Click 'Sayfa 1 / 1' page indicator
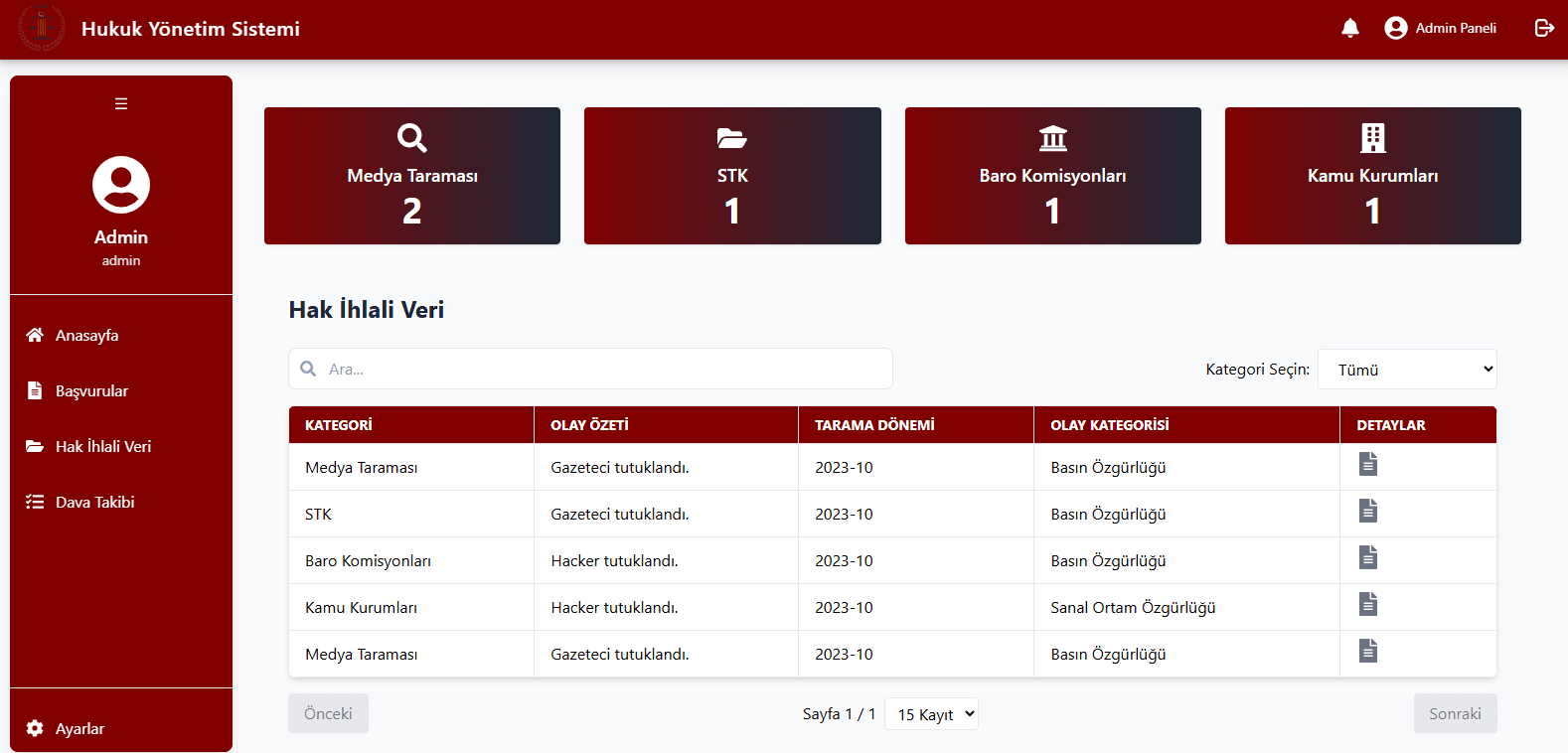Viewport: 1568px width, 753px height. point(839,713)
